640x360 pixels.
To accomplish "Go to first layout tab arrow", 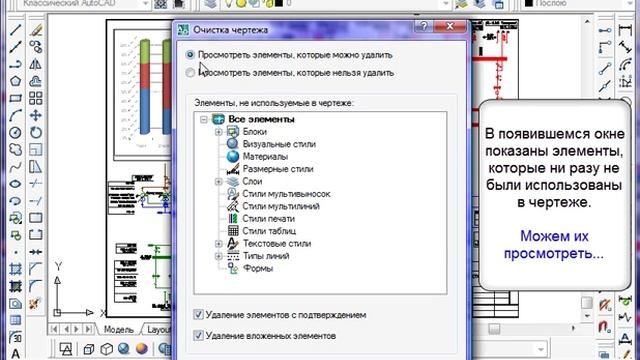I will pos(55,329).
